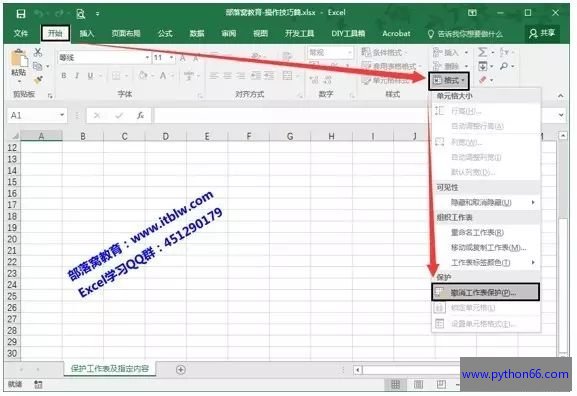This screenshot has width=577, height=396.
Task: Click the fill color bucket icon
Action: point(143,76)
